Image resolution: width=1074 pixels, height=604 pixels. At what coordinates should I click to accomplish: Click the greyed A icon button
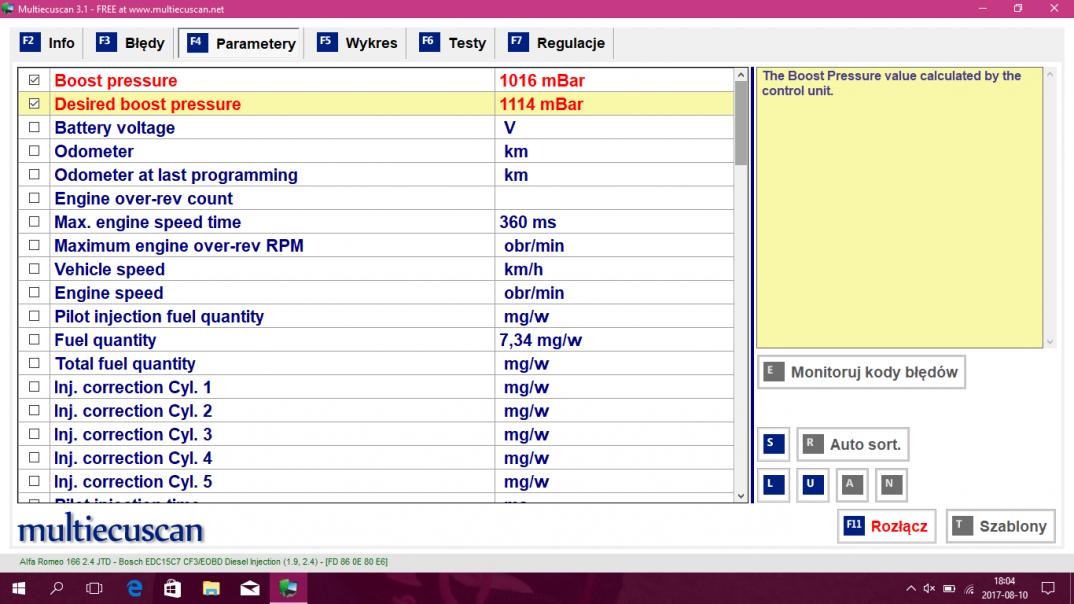(850, 485)
